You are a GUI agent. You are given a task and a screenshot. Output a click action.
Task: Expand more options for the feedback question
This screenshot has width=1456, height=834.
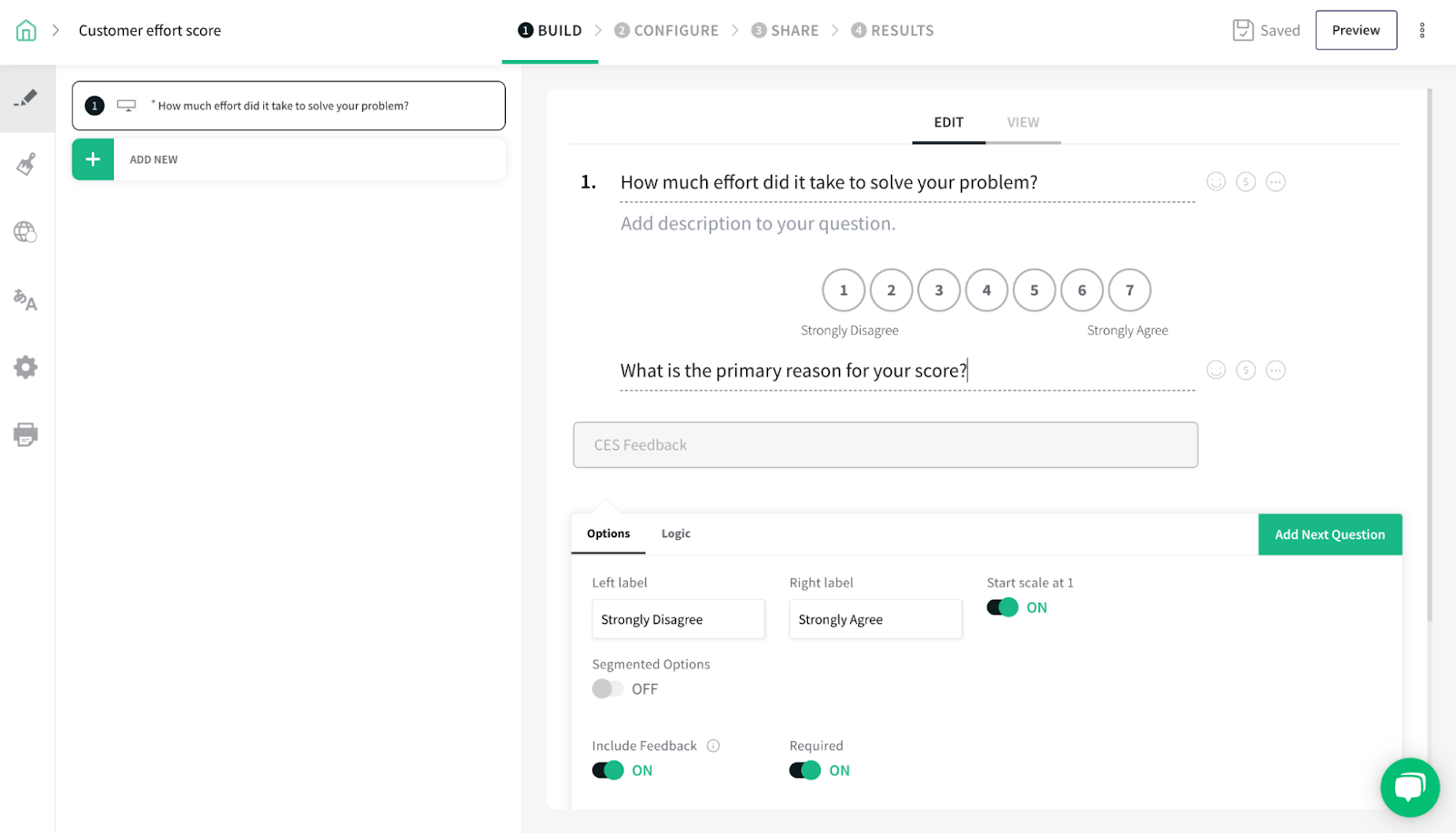[1276, 371]
